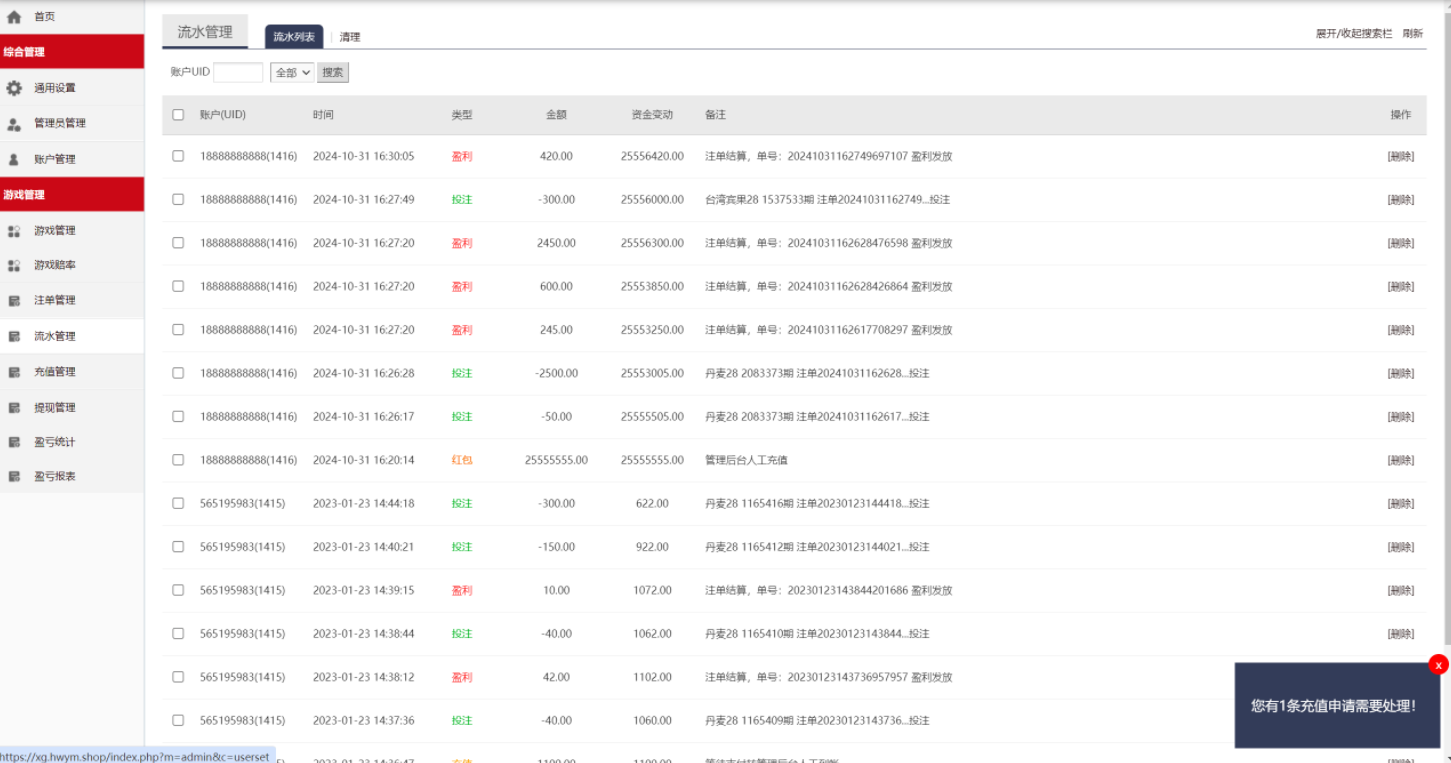
Task: Go to 充值管理 in sidebar
Action: tap(55, 372)
